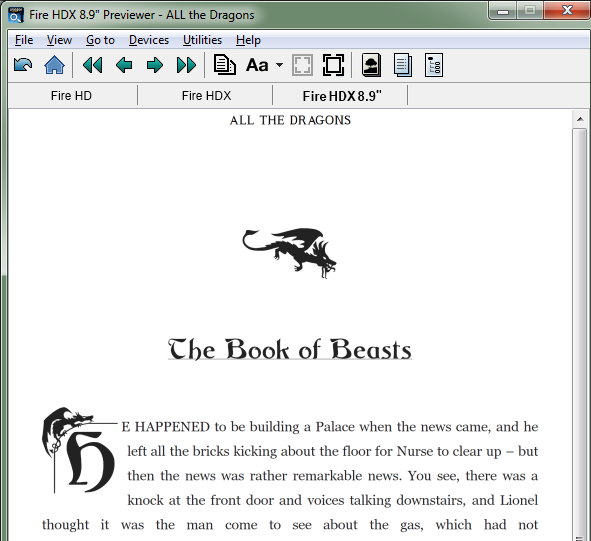Jump back with double left arrows

click(x=92, y=65)
